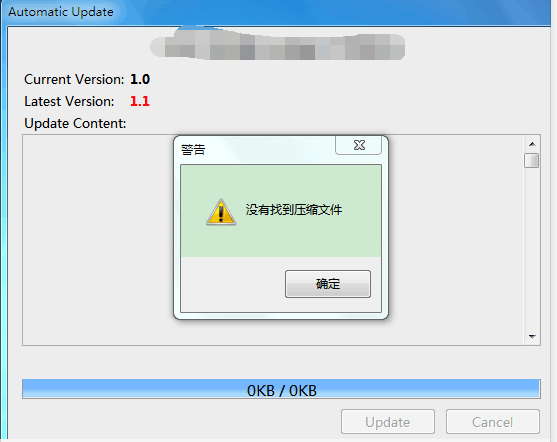The image size is (557, 442).
Task: Click the Automatic Update window title
Action: pos(61,12)
